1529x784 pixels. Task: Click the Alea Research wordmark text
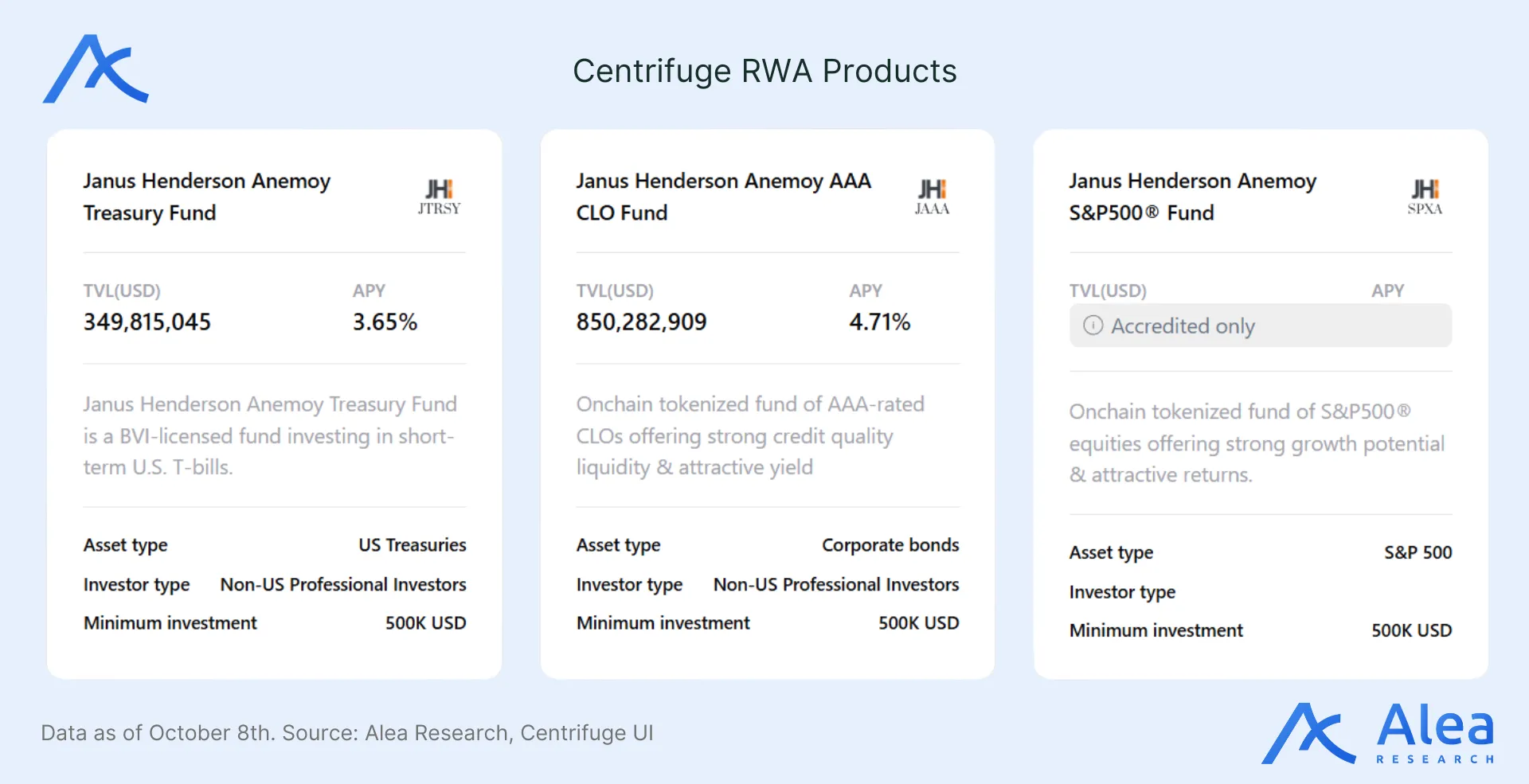click(x=1435, y=734)
